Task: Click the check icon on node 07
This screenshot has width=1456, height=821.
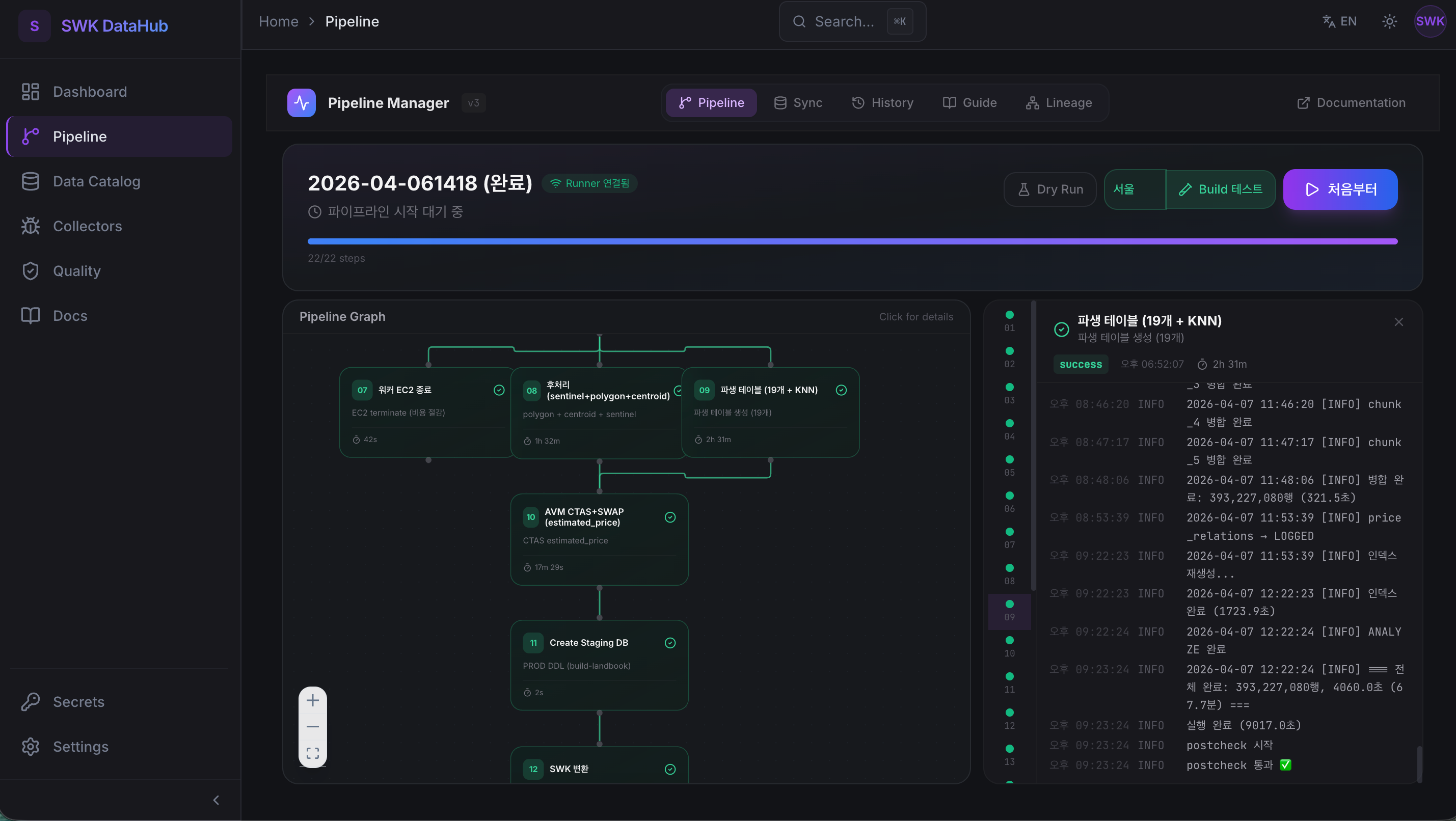Action: click(x=499, y=390)
